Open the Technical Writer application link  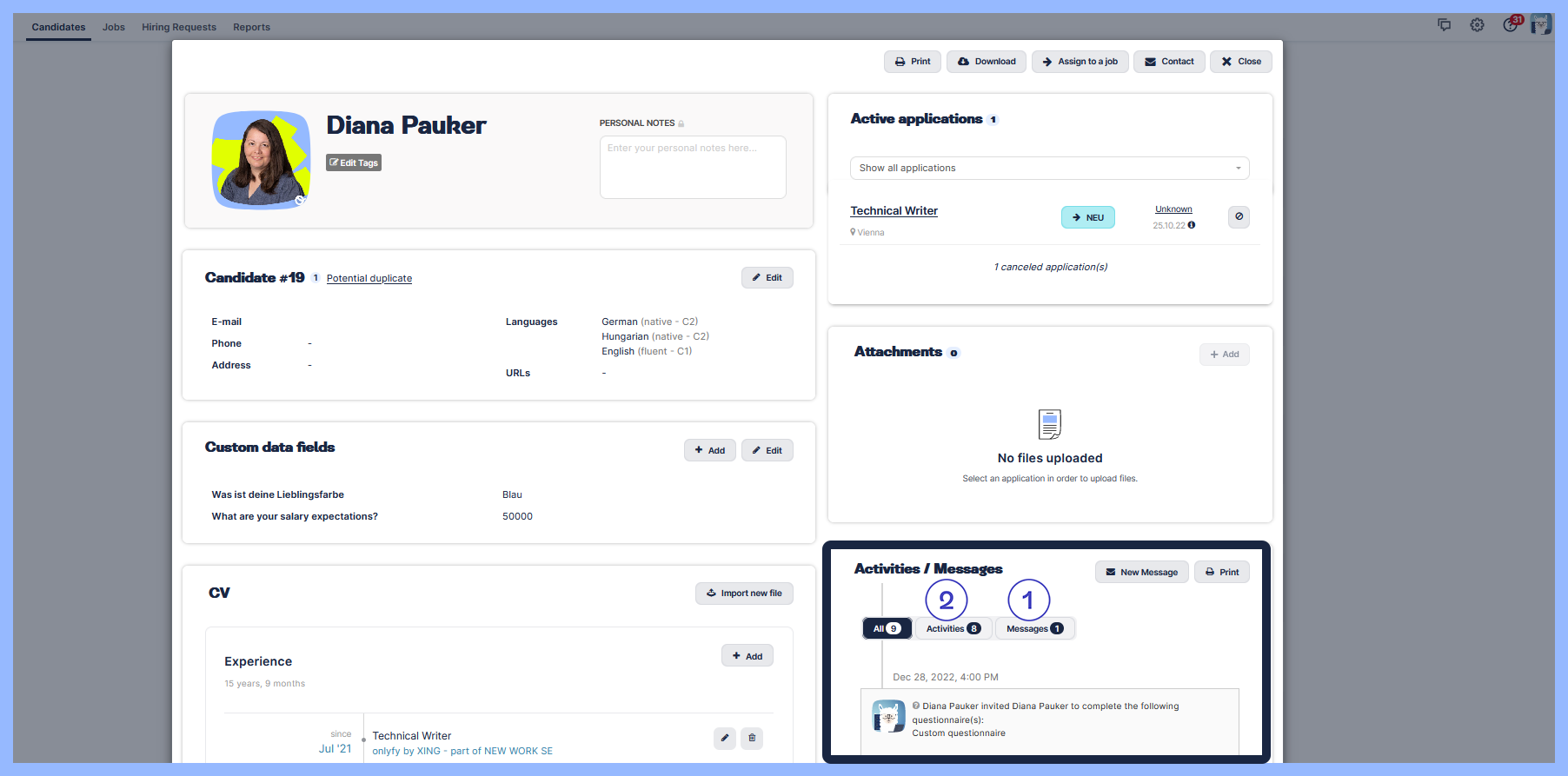point(894,211)
